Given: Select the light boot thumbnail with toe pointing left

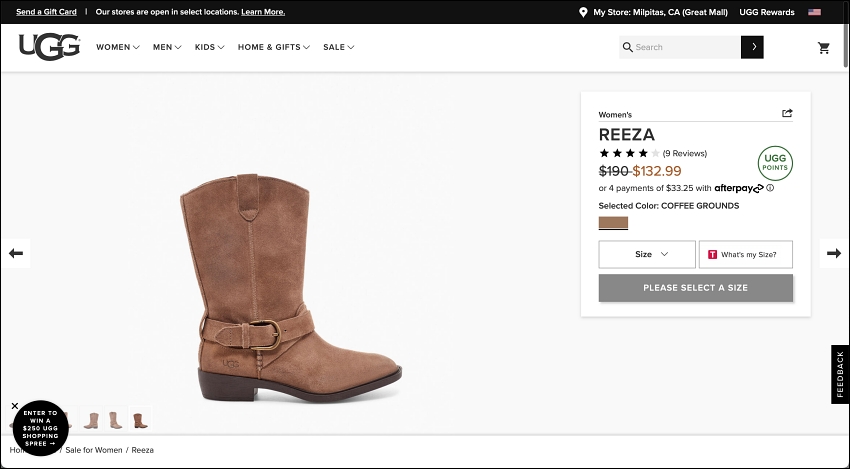Looking at the screenshot, I should tap(91, 420).
